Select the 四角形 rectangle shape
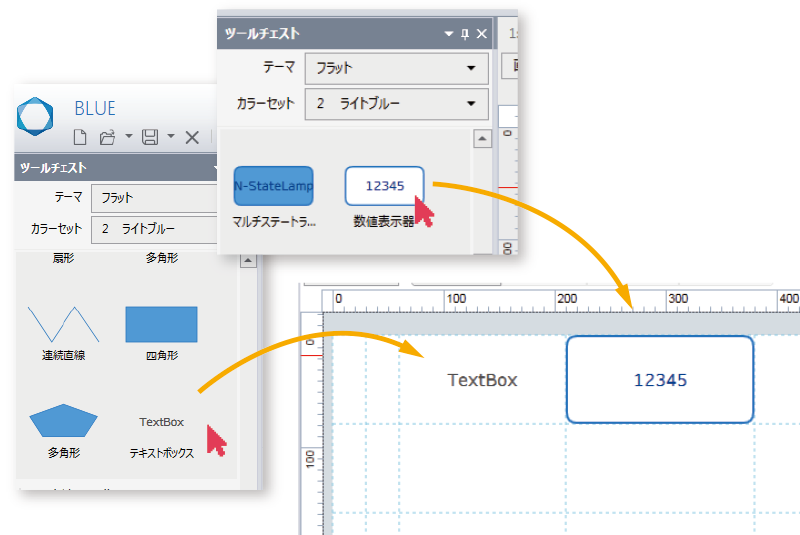 click(161, 324)
